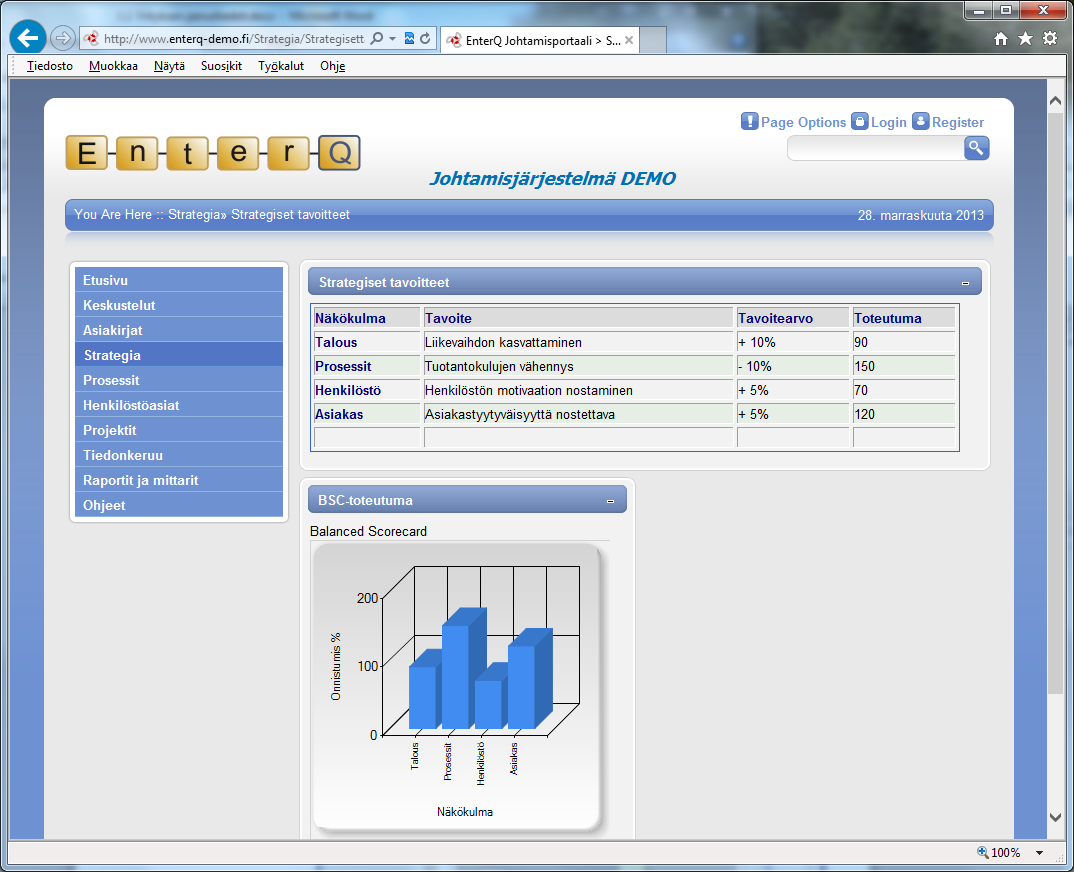This screenshot has height=872, width=1074.
Task: Close the EnterQ Johtamisportaali tab
Action: 629,40
